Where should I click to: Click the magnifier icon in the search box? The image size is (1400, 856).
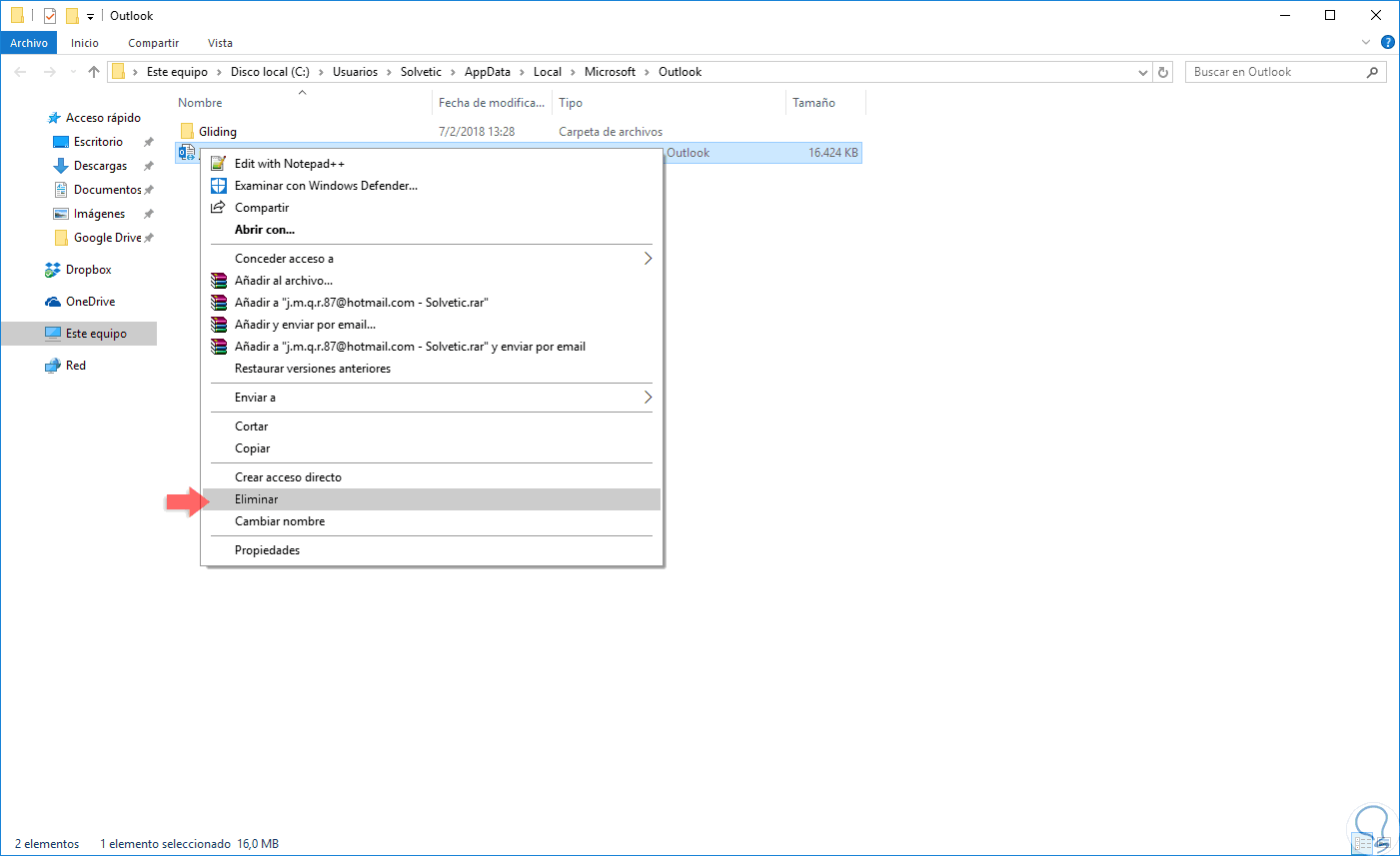point(1372,72)
